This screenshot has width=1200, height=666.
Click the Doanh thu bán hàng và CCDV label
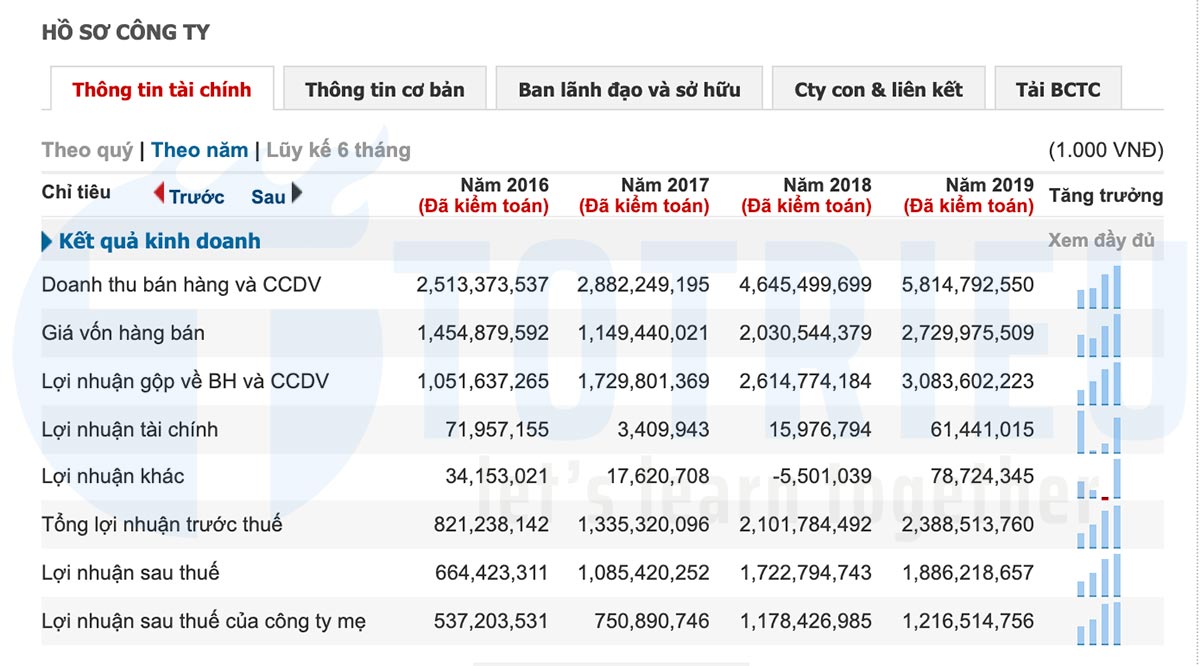coord(181,285)
